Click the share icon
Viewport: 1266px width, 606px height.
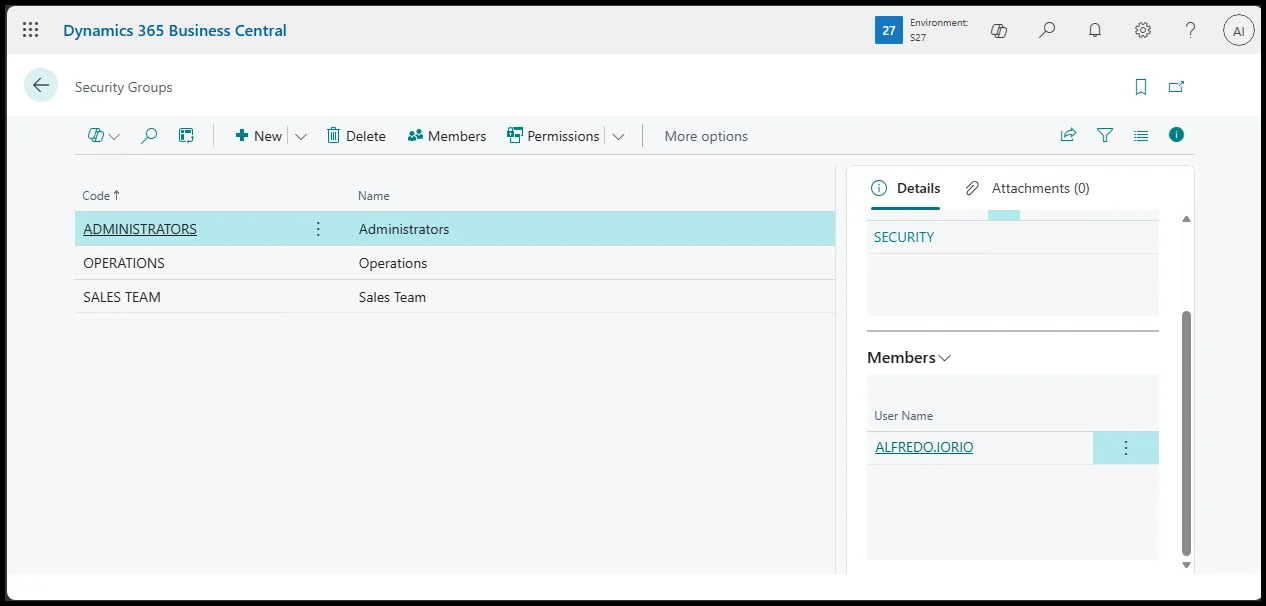[1068, 135]
